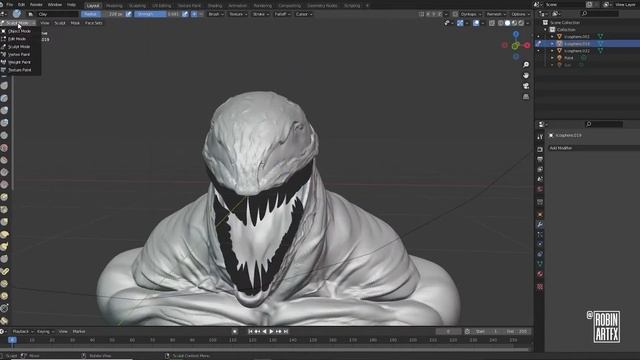Switch to the Sculpting workspace tab
Screen dimensions: 640x360
pyautogui.click(x=137, y=6)
